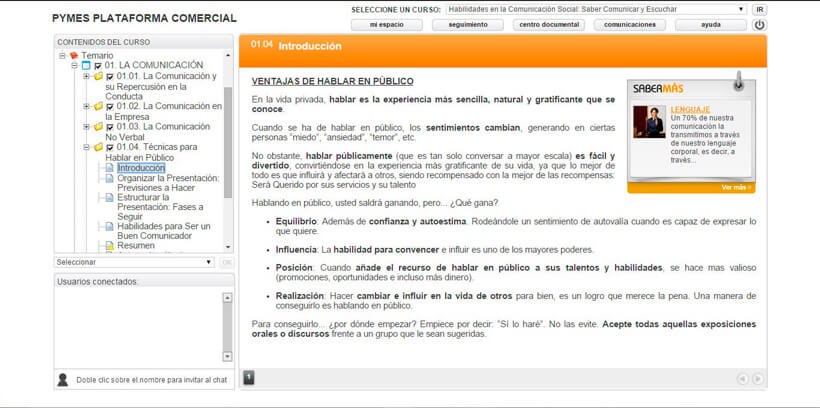Screen dimensions: 820x408
Task: Click the course tree scroll-down arrow
Action: pos(227,247)
